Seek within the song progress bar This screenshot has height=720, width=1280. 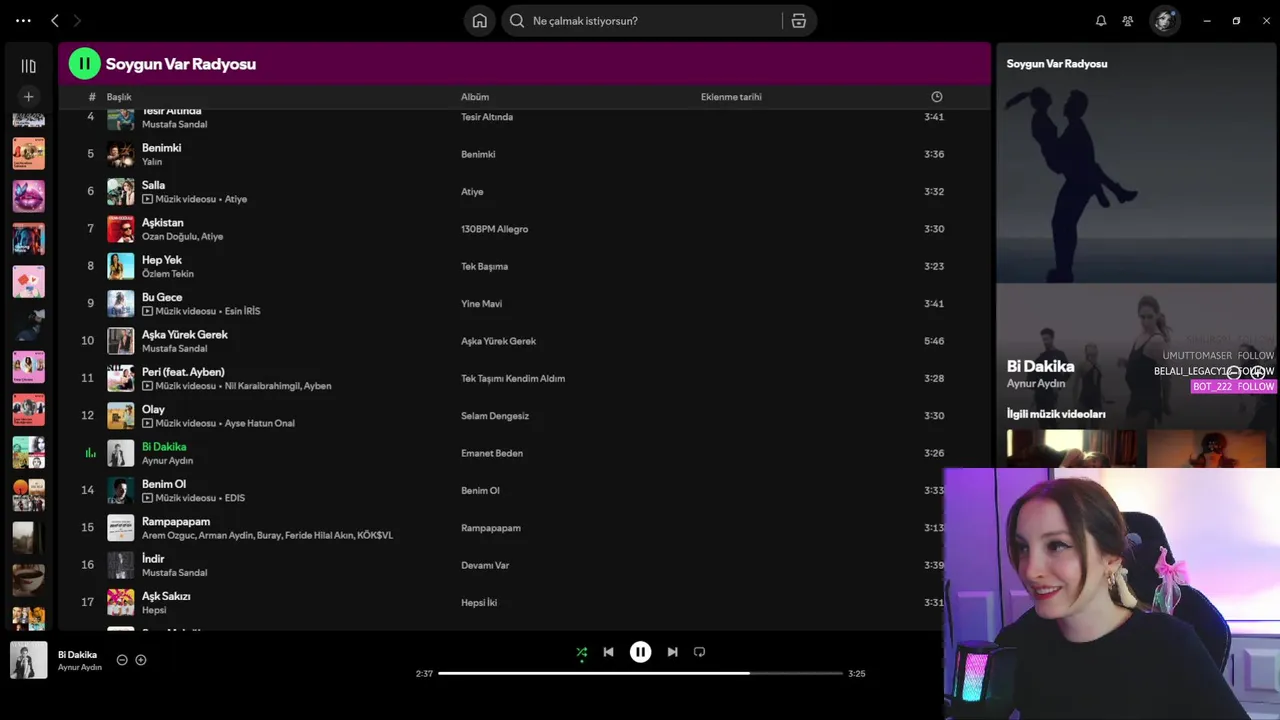[x=640, y=673]
